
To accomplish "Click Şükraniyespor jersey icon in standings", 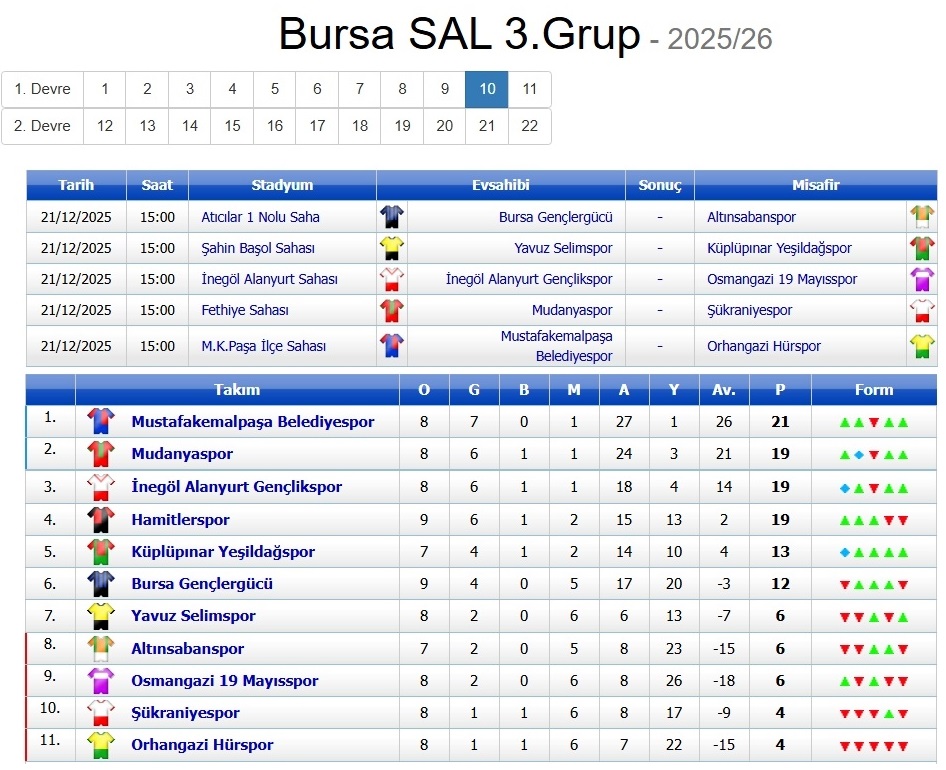I will 100,713.
